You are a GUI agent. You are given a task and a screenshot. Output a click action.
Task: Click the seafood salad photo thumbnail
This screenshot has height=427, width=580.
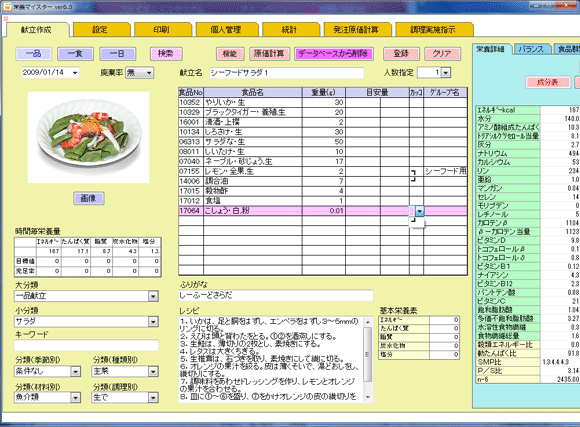(89, 137)
